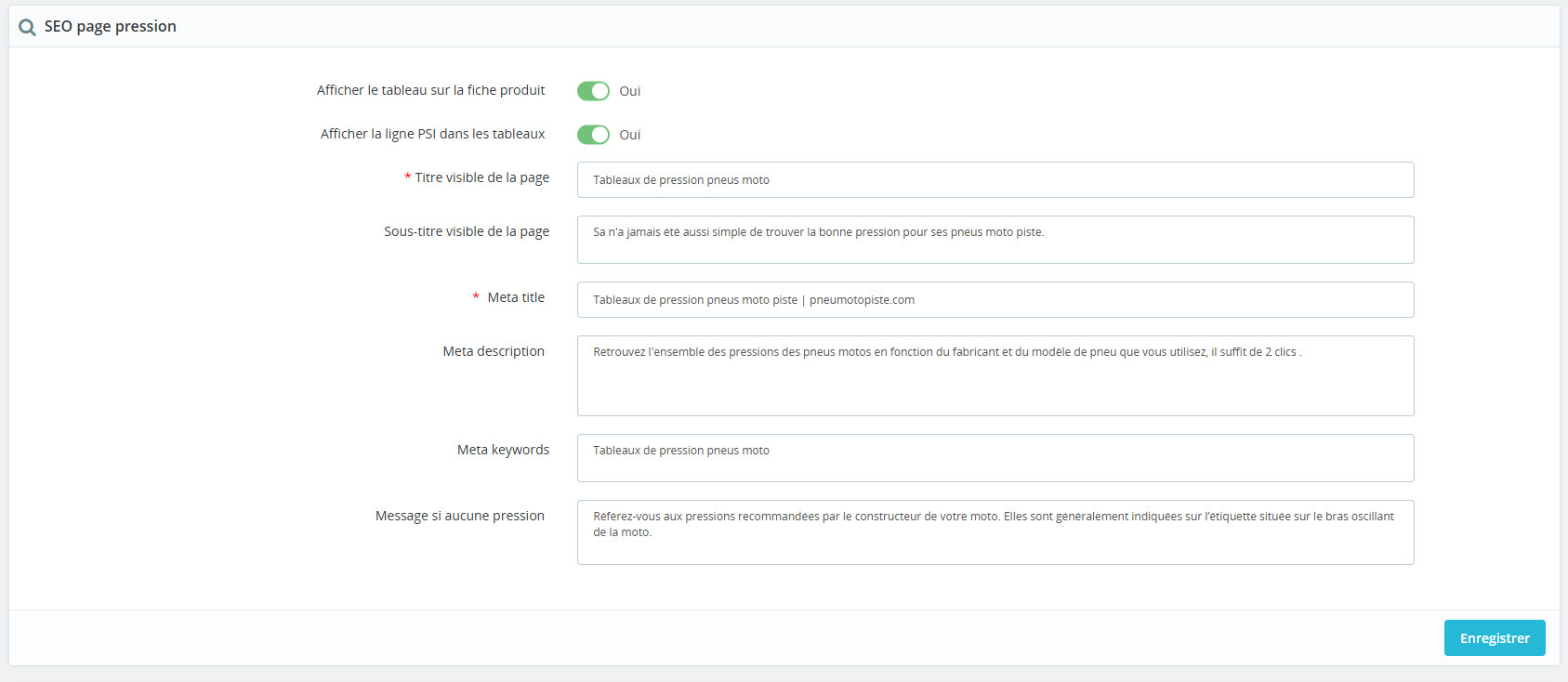This screenshot has height=682, width=1568.
Task: Toggle off Afficher le tableau sur la fiche produit
Action: (593, 91)
